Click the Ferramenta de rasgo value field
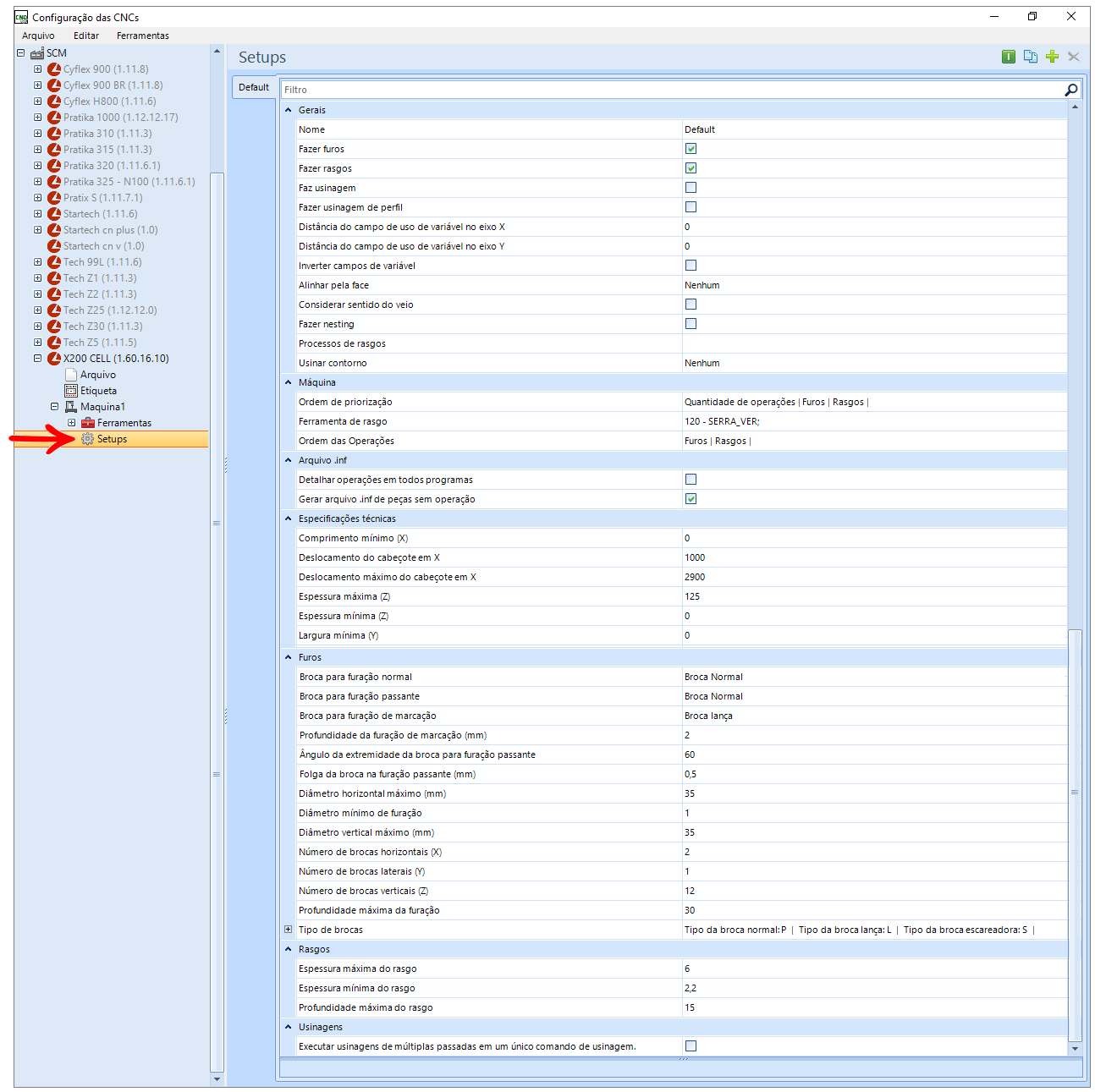The image size is (1095, 1092). [874, 421]
